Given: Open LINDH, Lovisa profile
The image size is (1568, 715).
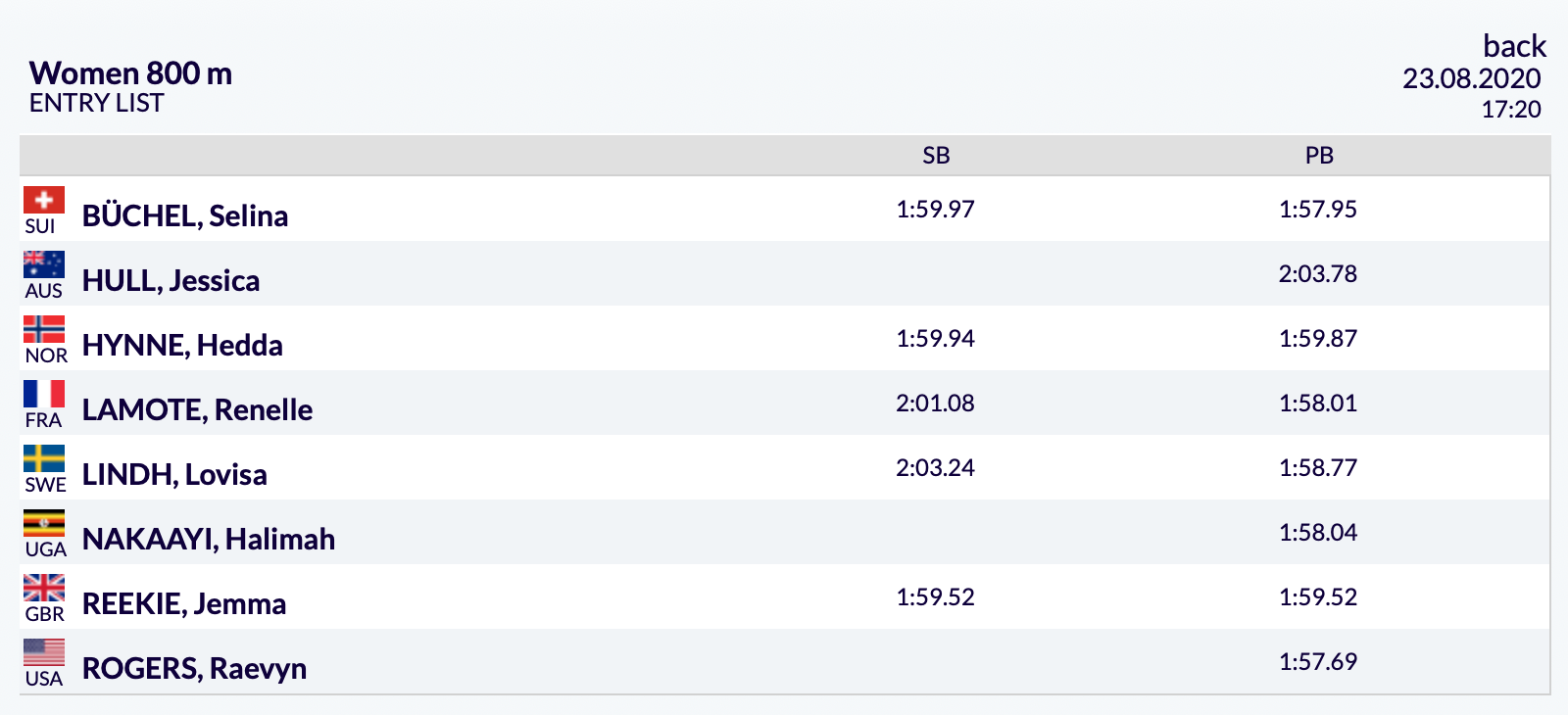Looking at the screenshot, I should point(174,474).
